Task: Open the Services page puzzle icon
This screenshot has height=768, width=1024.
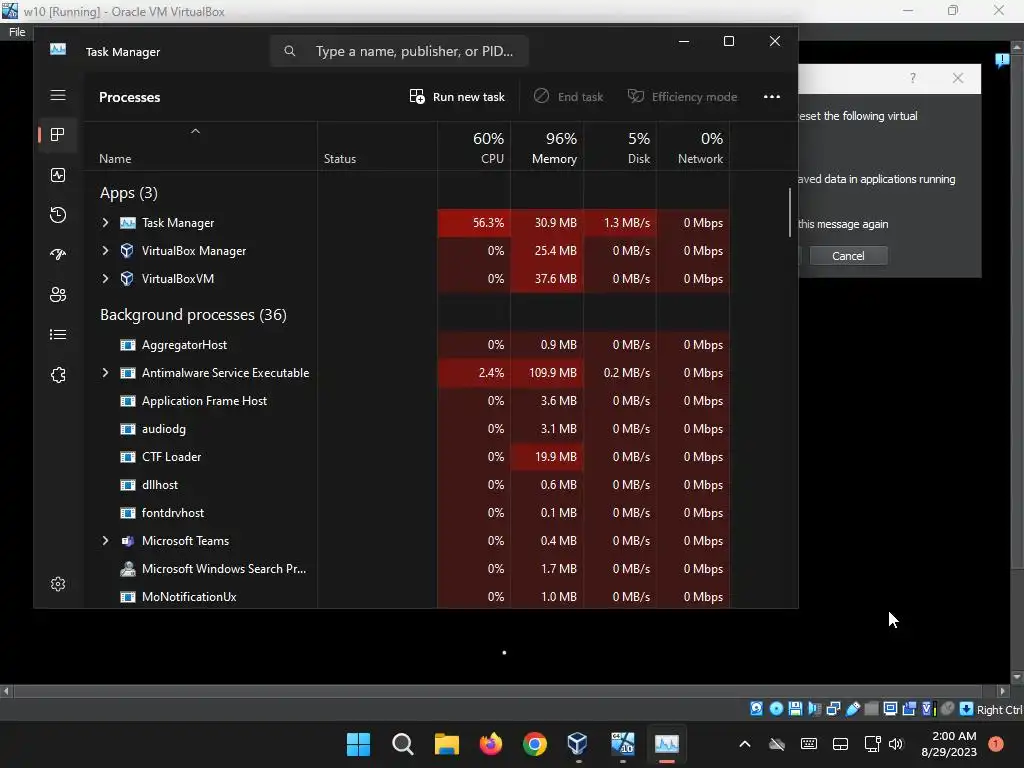Action: (x=58, y=375)
